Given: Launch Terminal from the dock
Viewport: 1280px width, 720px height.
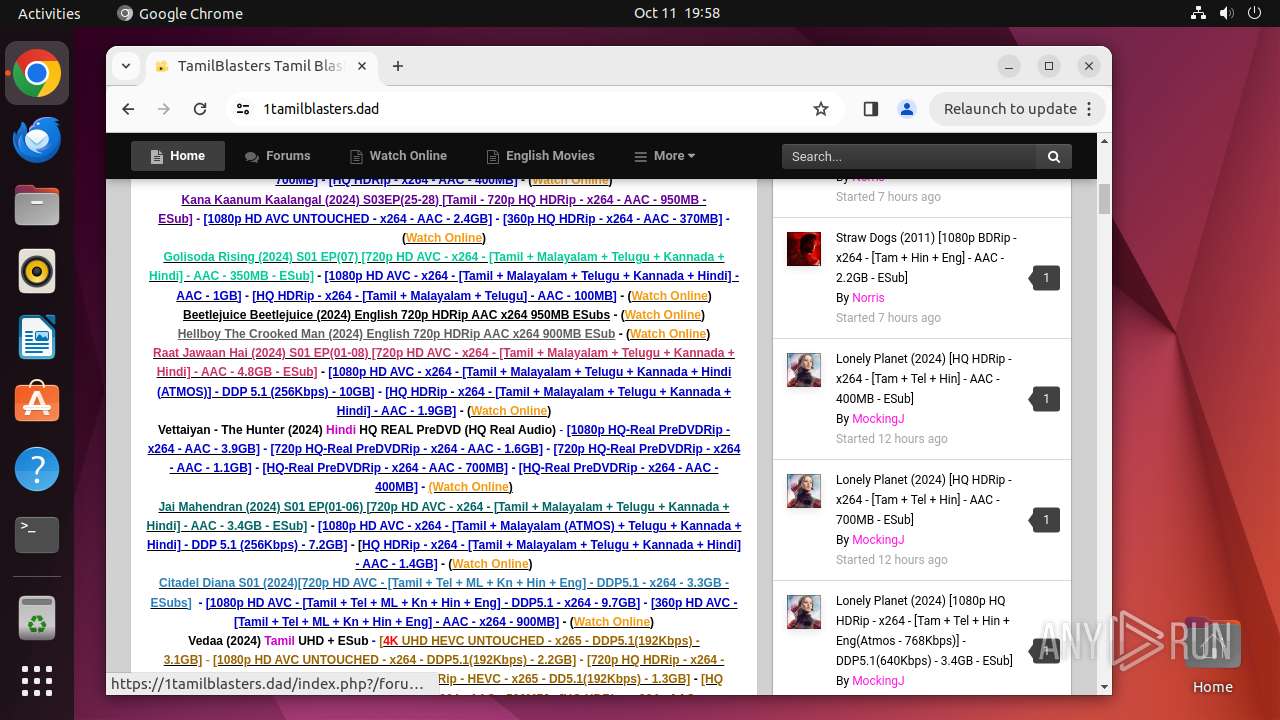Looking at the screenshot, I should coord(37,535).
